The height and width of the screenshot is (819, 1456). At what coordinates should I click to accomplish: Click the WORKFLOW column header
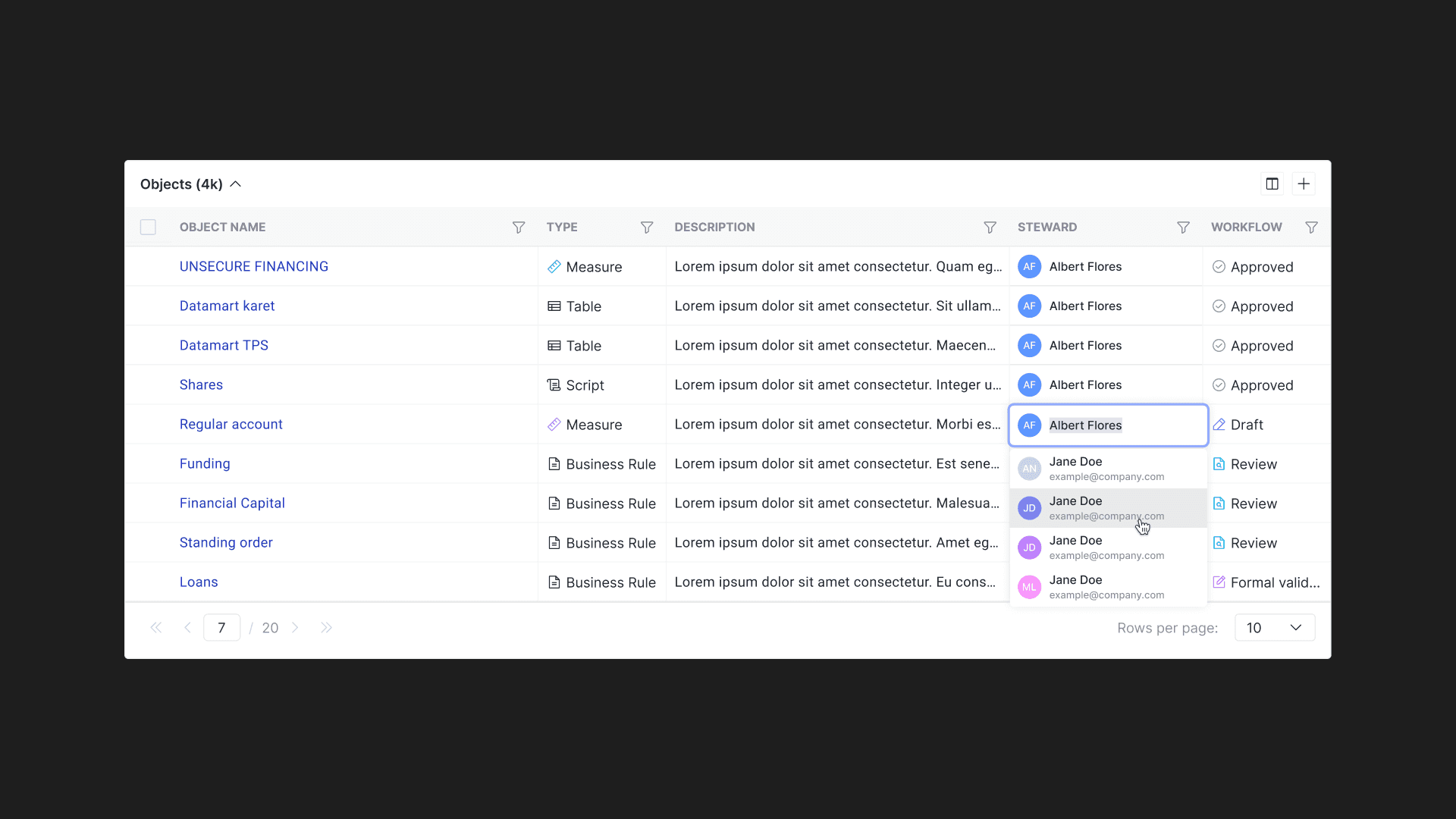1247,227
